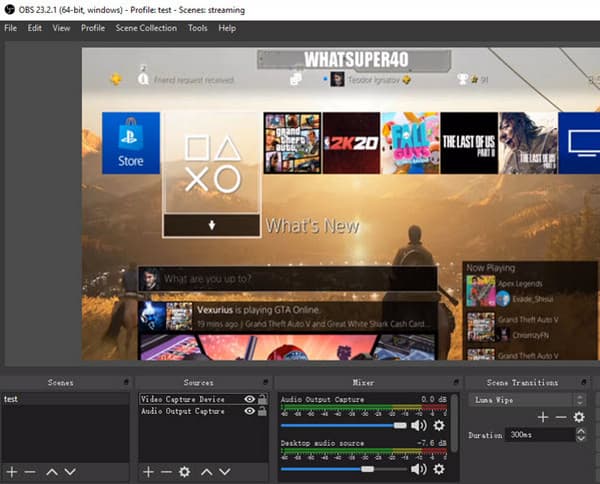The height and width of the screenshot is (484, 600).
Task: Pop out the Sources dock icon
Action: click(x=266, y=382)
